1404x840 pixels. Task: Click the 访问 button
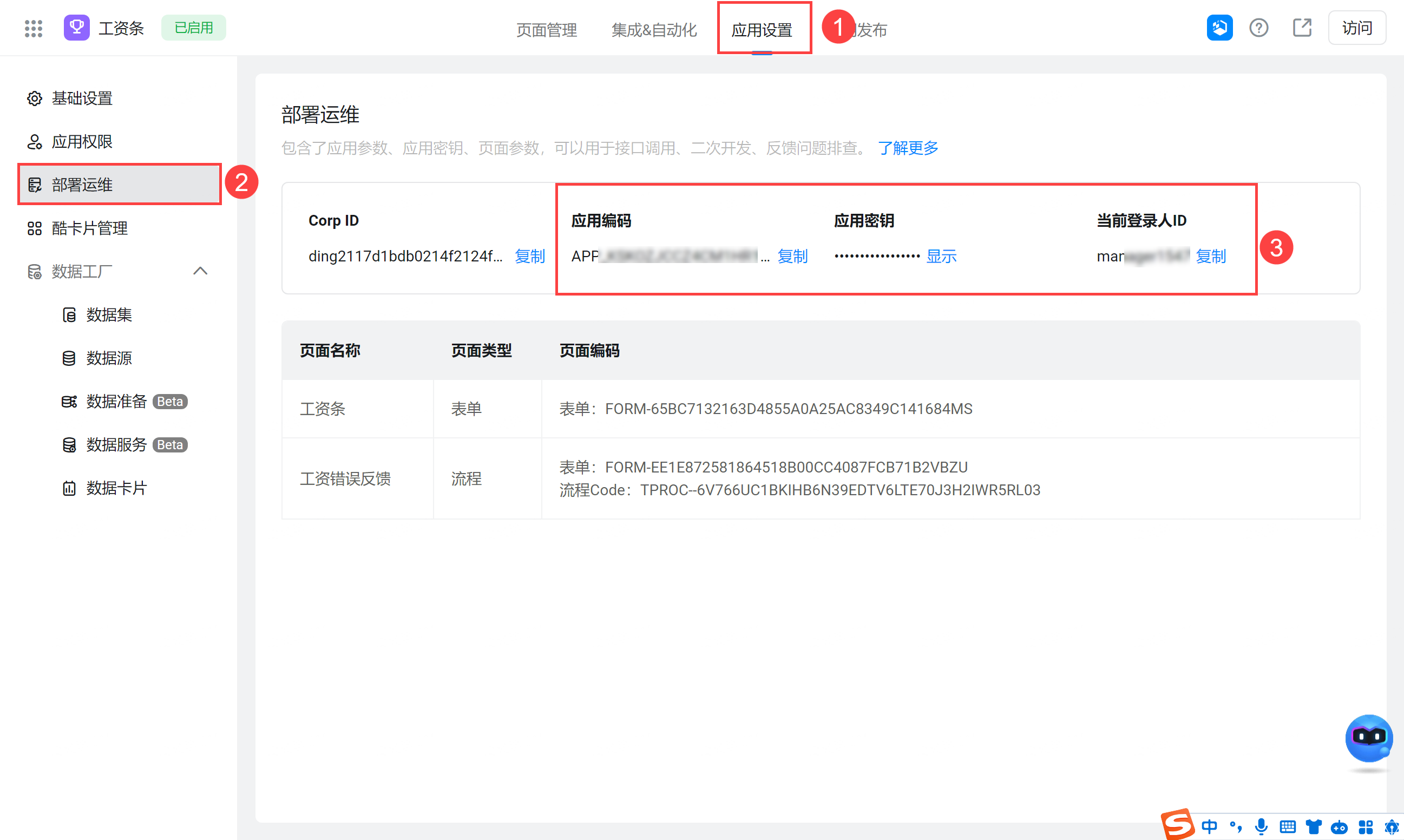[x=1356, y=28]
